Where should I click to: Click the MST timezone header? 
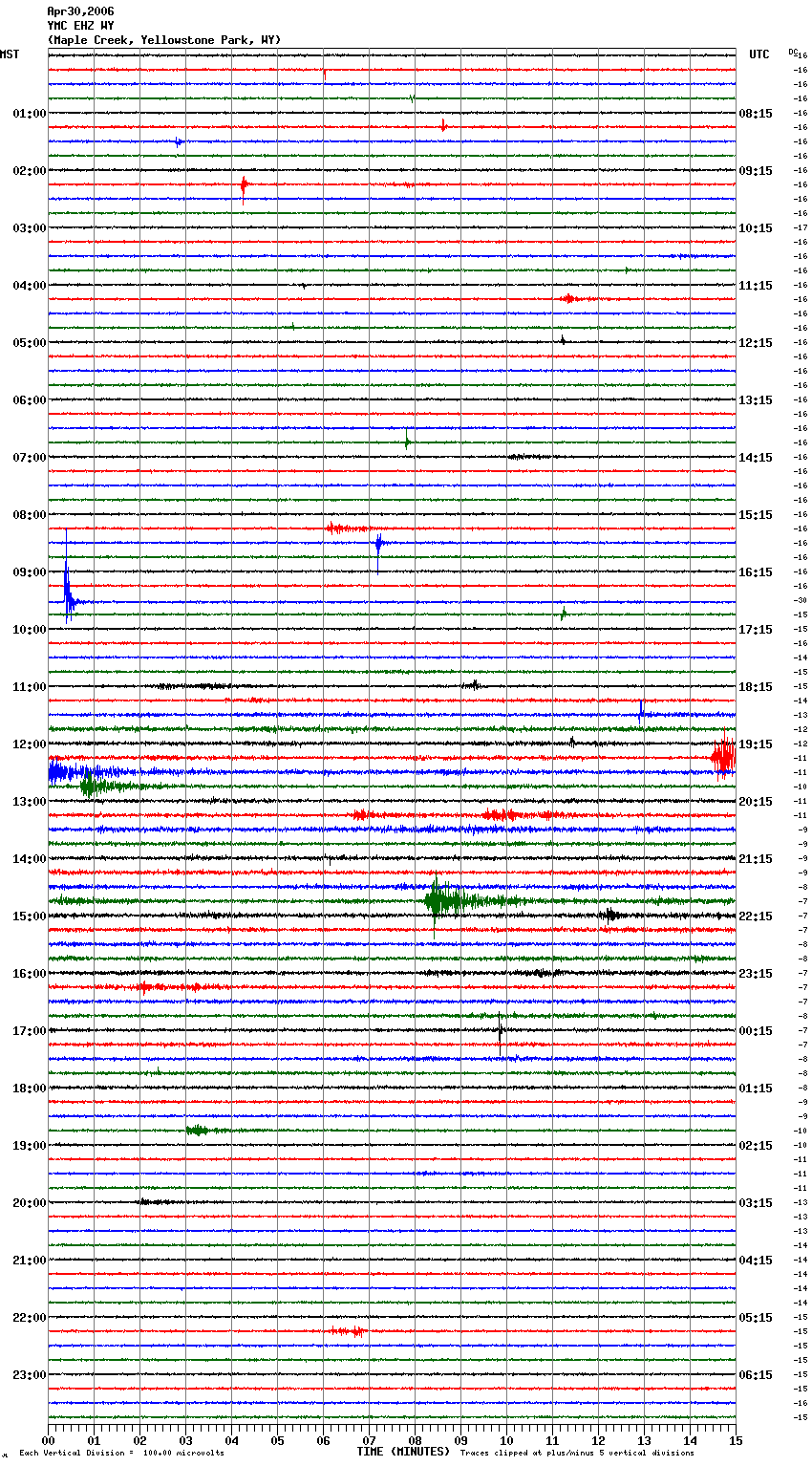(10, 54)
